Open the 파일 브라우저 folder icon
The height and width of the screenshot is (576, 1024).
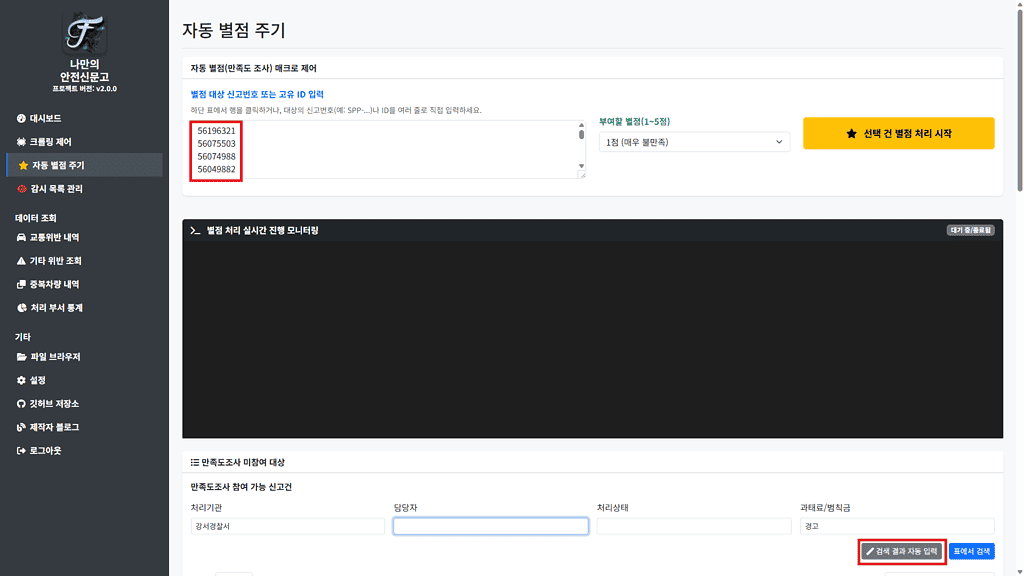coord(20,354)
